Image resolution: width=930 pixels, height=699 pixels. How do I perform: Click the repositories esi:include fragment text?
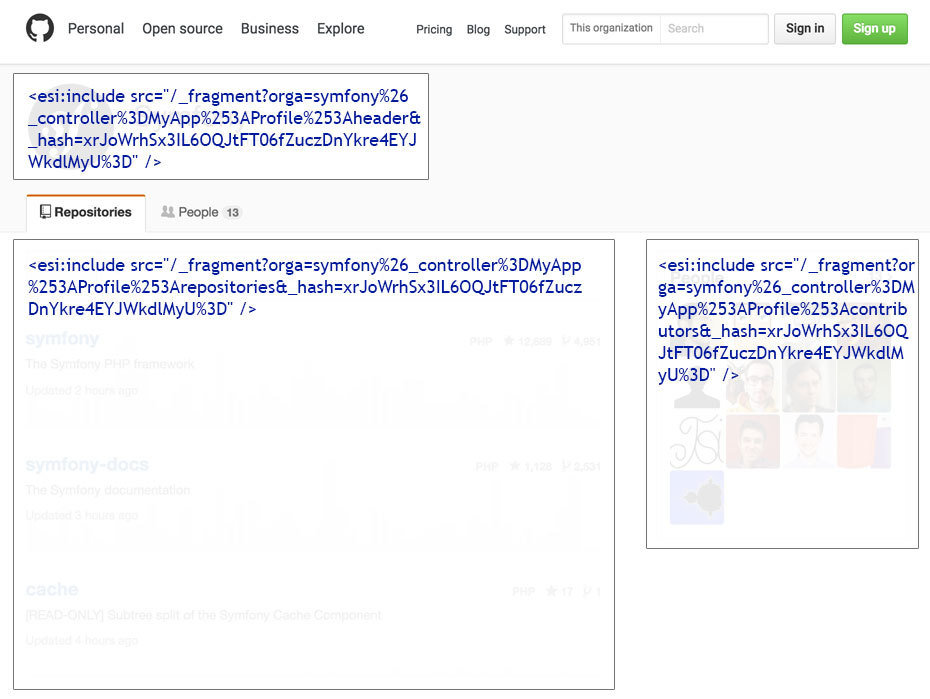pyautogui.click(x=305, y=287)
